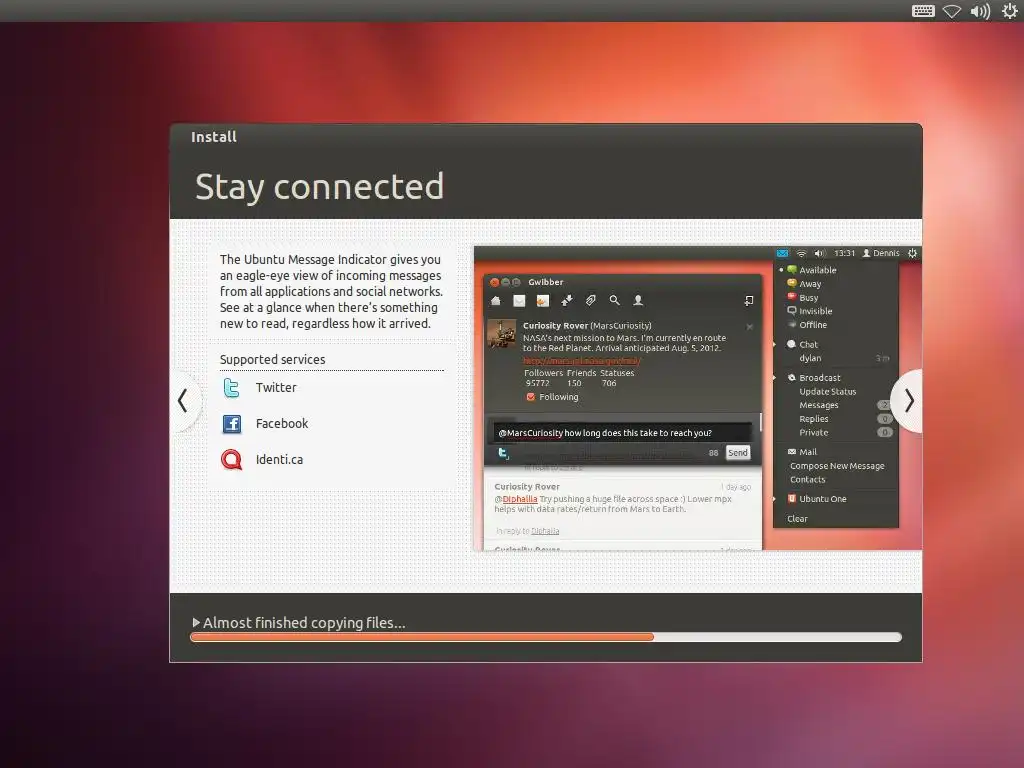Click the Gwibber messages envelope icon
Image resolution: width=1024 pixels, height=768 pixels.
click(519, 300)
